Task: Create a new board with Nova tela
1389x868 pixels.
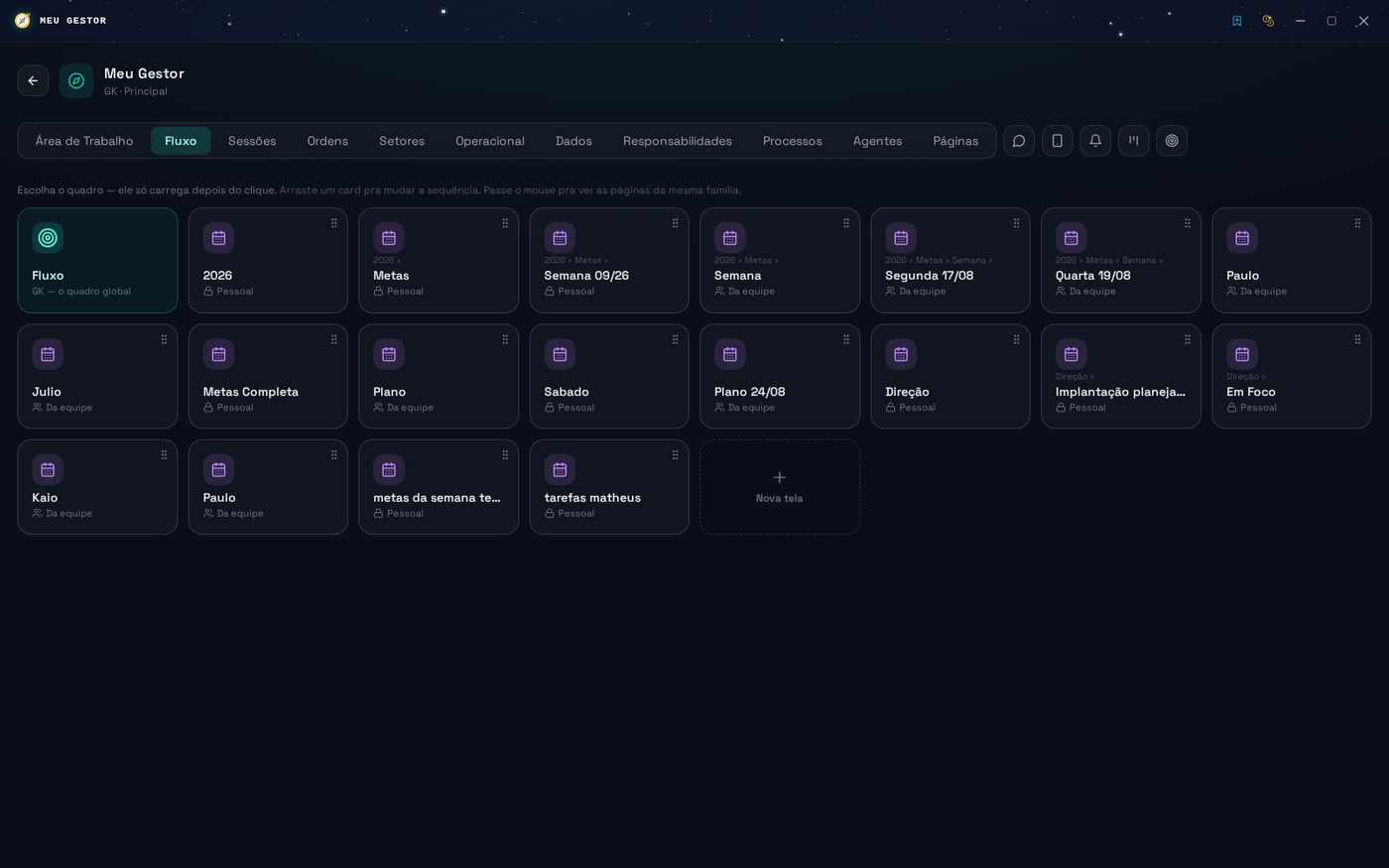Action: tap(780, 487)
